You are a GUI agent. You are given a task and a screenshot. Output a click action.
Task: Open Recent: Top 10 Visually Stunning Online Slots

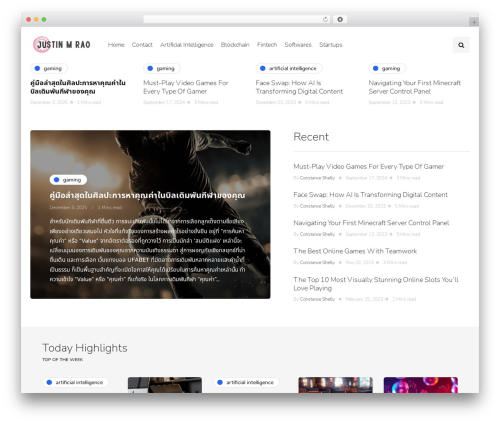(376, 284)
